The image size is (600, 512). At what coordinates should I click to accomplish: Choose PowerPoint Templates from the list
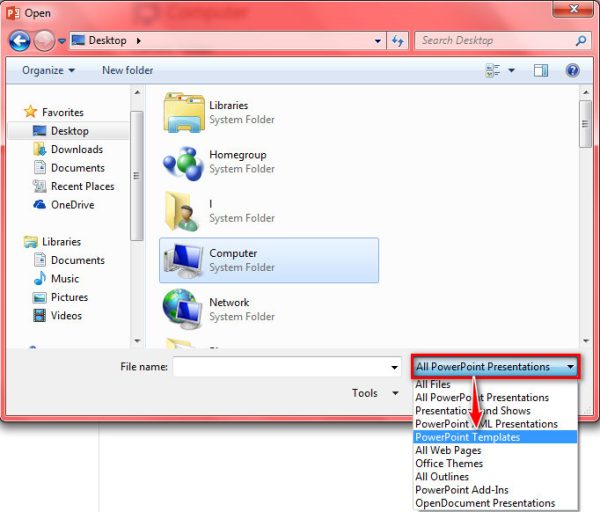pos(496,437)
